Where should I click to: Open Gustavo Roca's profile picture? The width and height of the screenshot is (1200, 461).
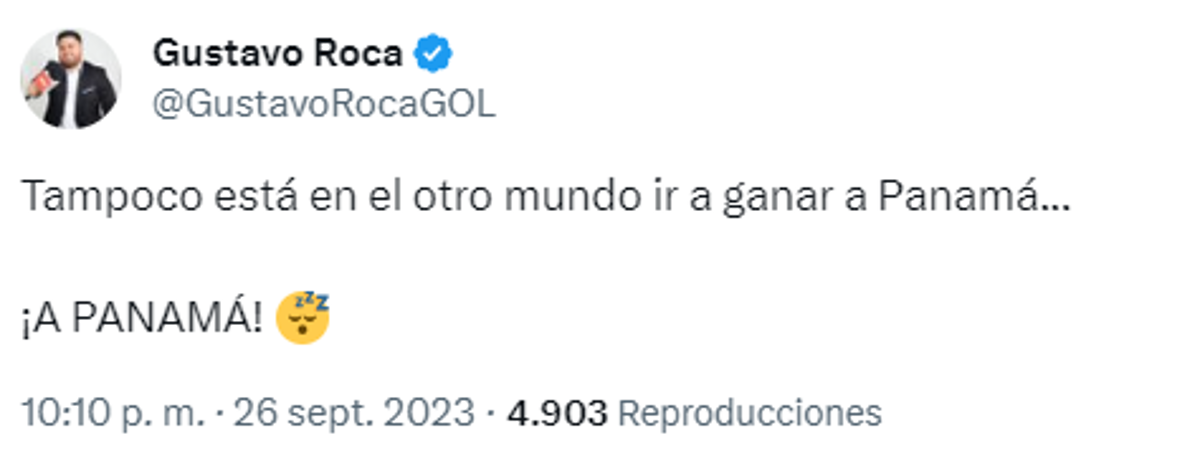pyautogui.click(x=70, y=79)
